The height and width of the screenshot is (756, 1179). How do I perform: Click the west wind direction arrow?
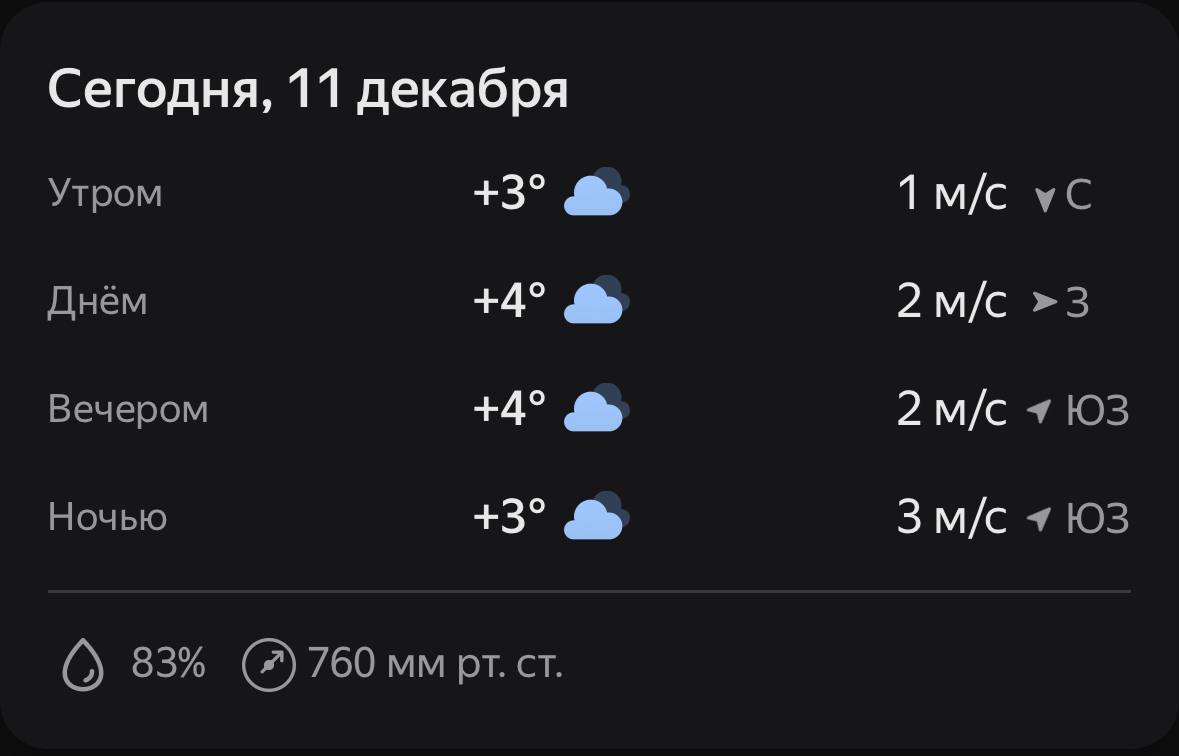1045,301
